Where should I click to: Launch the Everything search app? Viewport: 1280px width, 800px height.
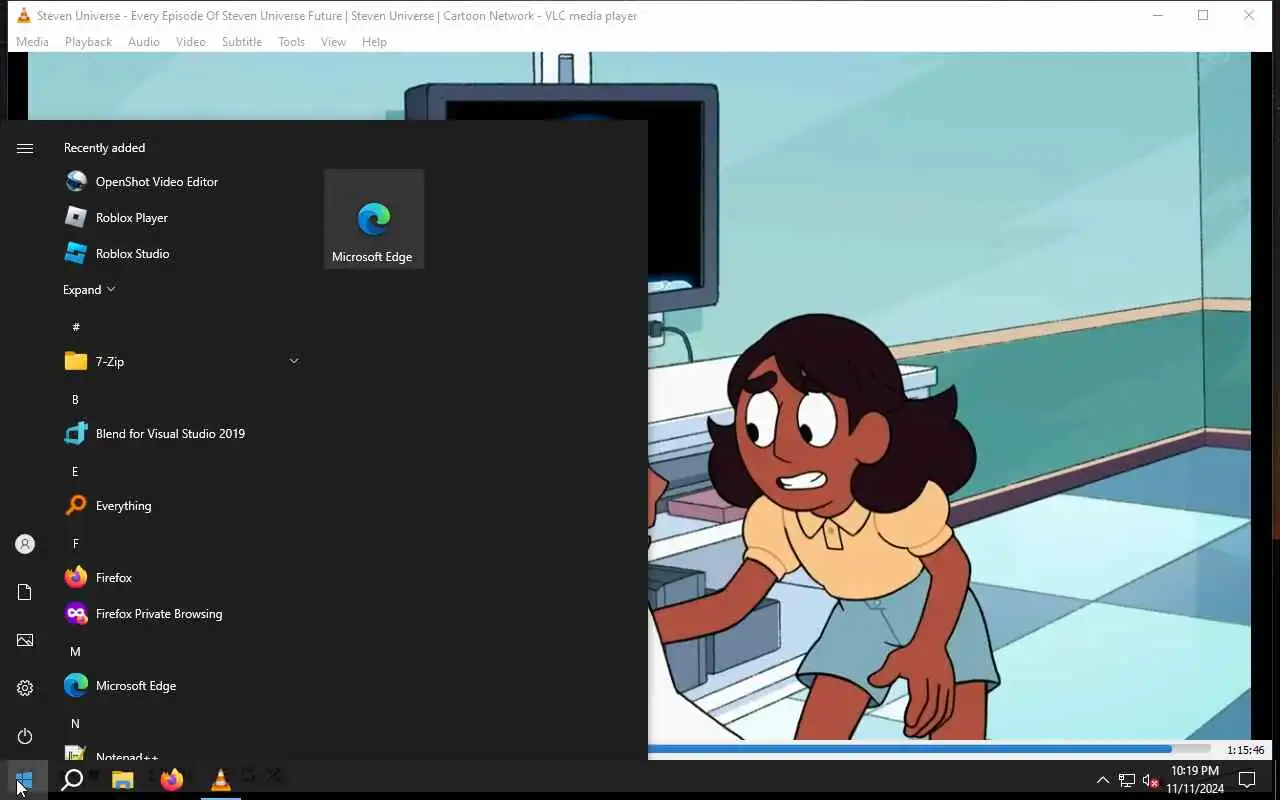coord(180,506)
